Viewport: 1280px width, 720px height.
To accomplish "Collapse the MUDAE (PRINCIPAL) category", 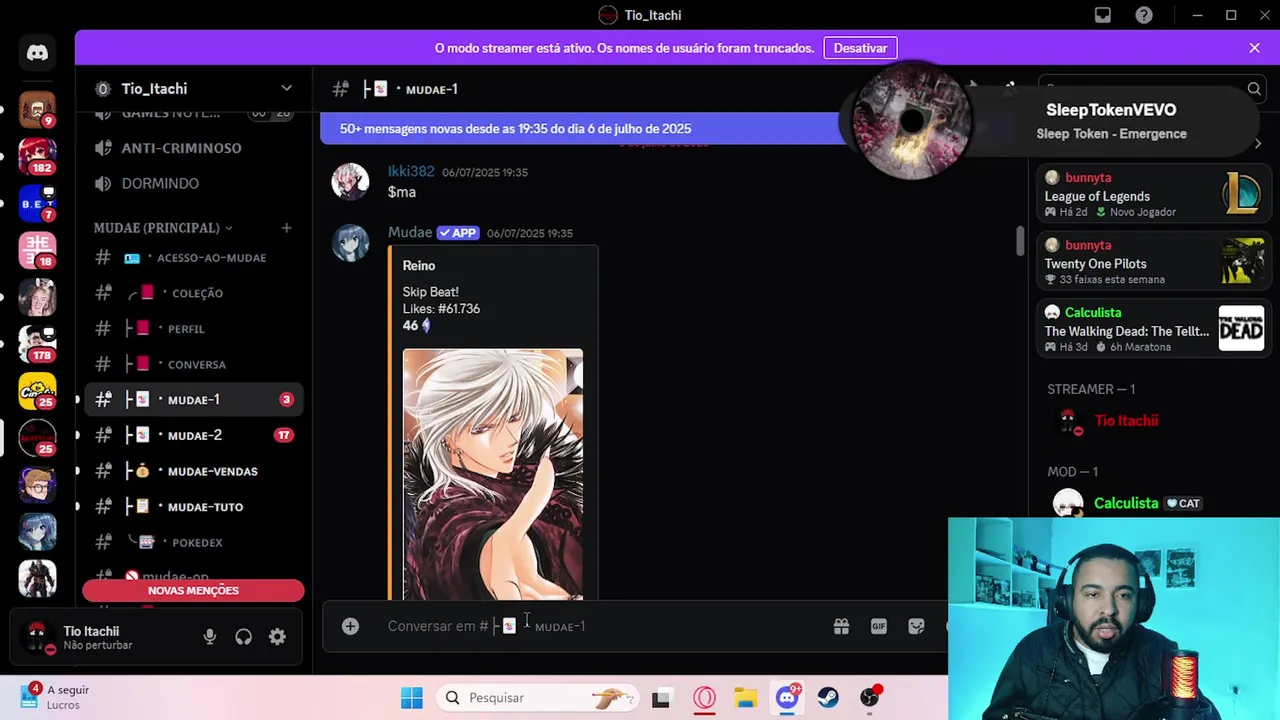I will click(163, 228).
